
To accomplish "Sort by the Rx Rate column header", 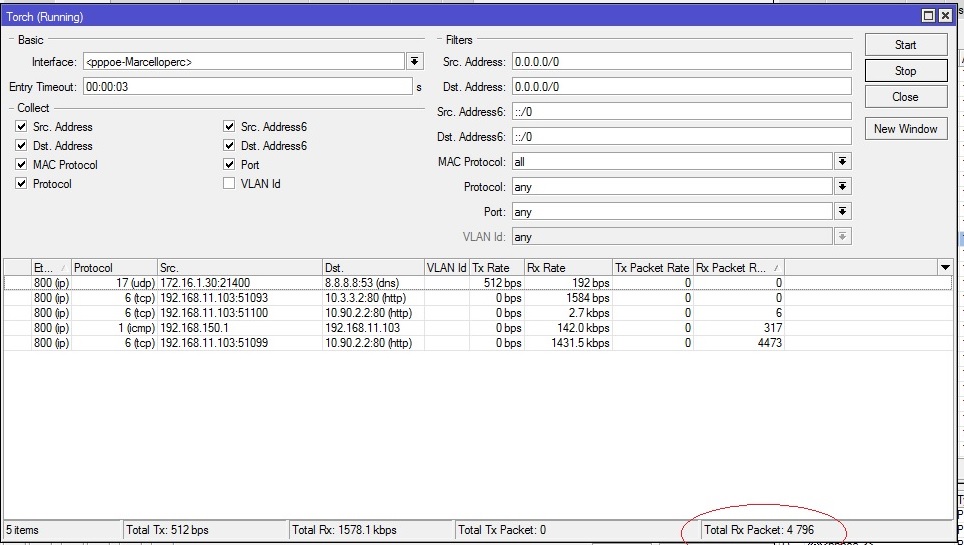I will pyautogui.click(x=566, y=268).
